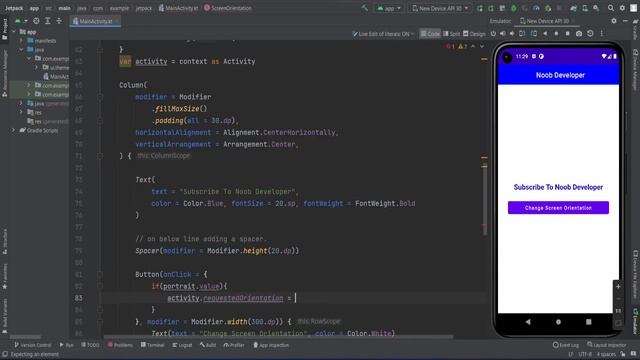Screen dimensions: 640x360
Task: Tap the emulator phone home navigation button
Action: (x=558, y=322)
